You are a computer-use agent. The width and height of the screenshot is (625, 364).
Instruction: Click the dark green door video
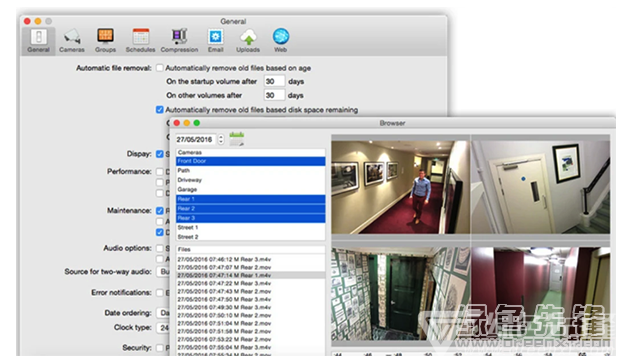coord(401,294)
